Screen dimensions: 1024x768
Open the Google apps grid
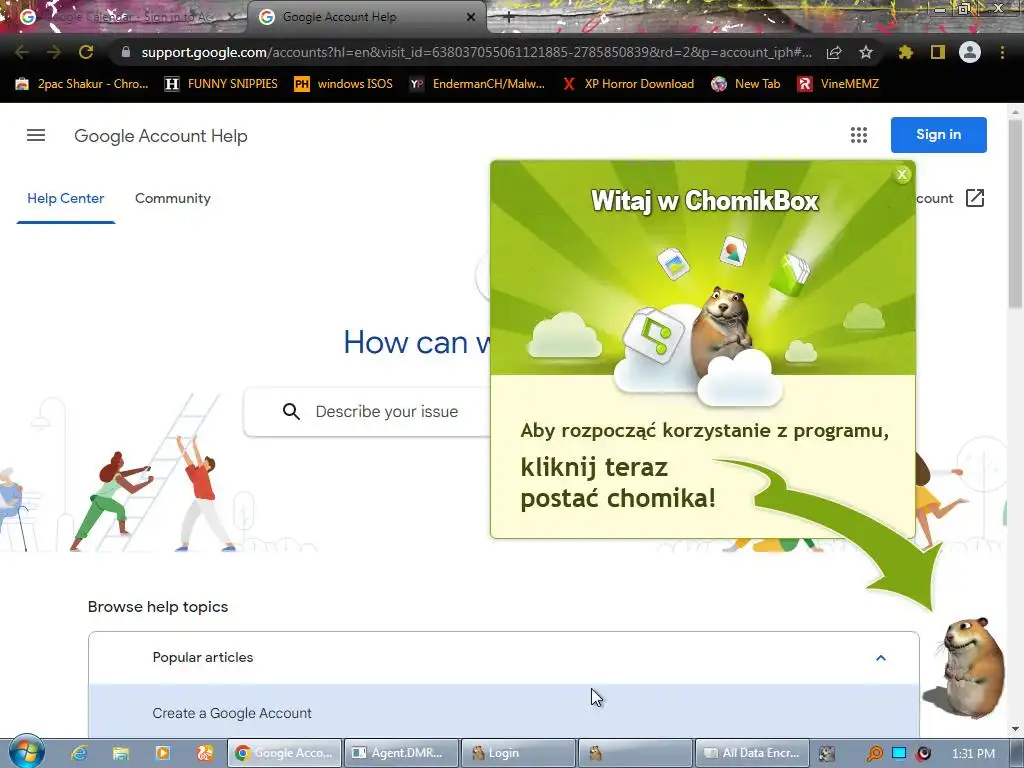point(859,135)
